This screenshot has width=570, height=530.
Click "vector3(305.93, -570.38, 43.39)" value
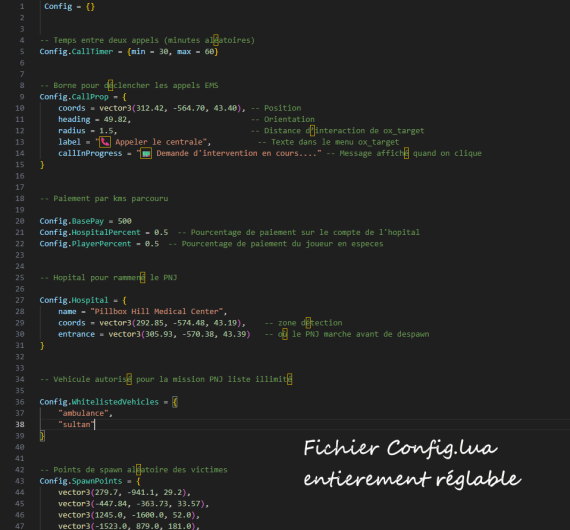pos(179,334)
